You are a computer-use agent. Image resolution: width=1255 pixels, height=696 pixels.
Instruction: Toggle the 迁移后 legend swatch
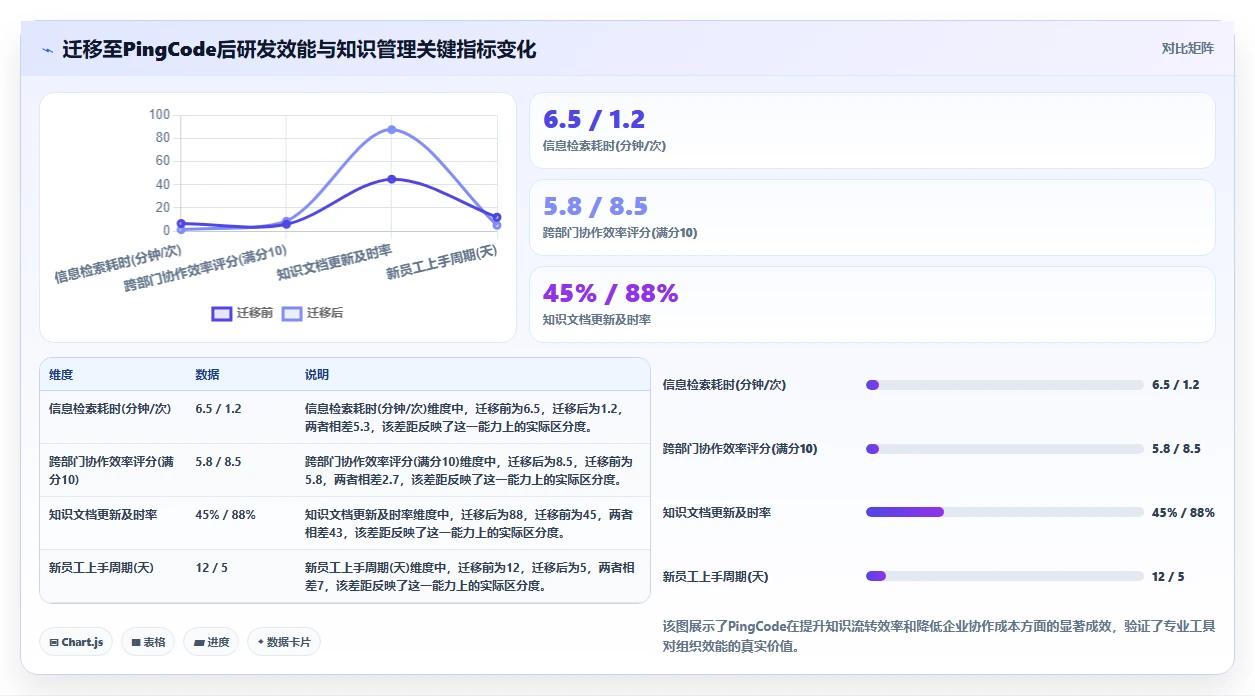(x=291, y=313)
